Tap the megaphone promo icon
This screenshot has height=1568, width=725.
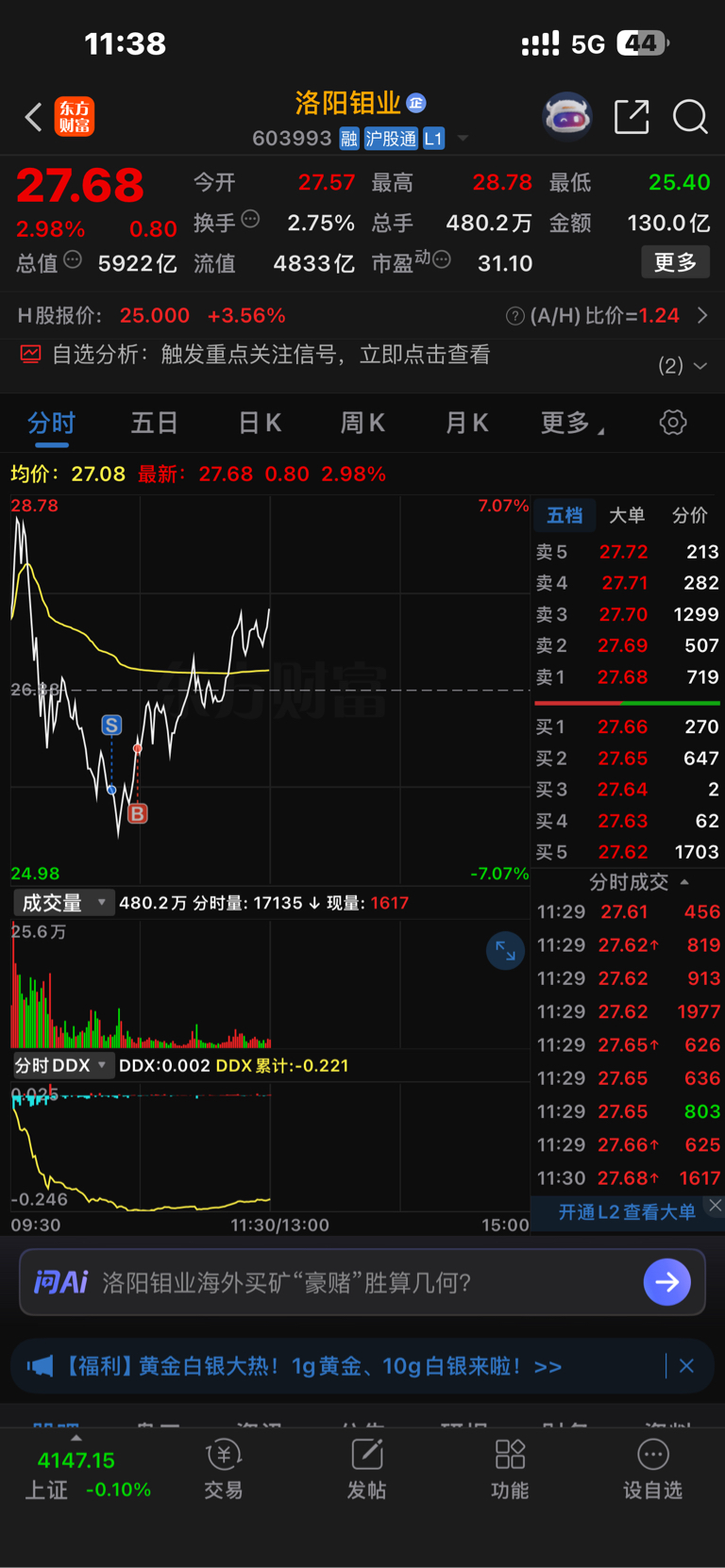click(40, 1366)
